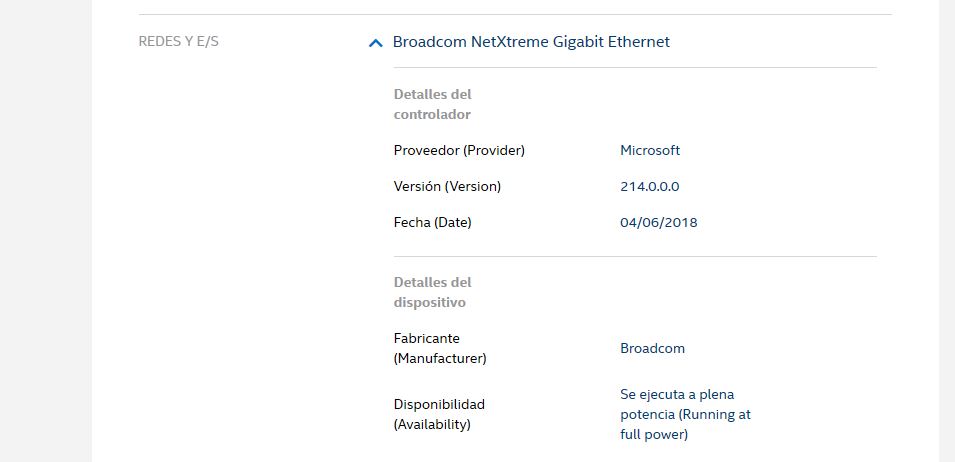Select the Broadcom manufacturer value
The height and width of the screenshot is (462, 955).
(x=652, y=348)
